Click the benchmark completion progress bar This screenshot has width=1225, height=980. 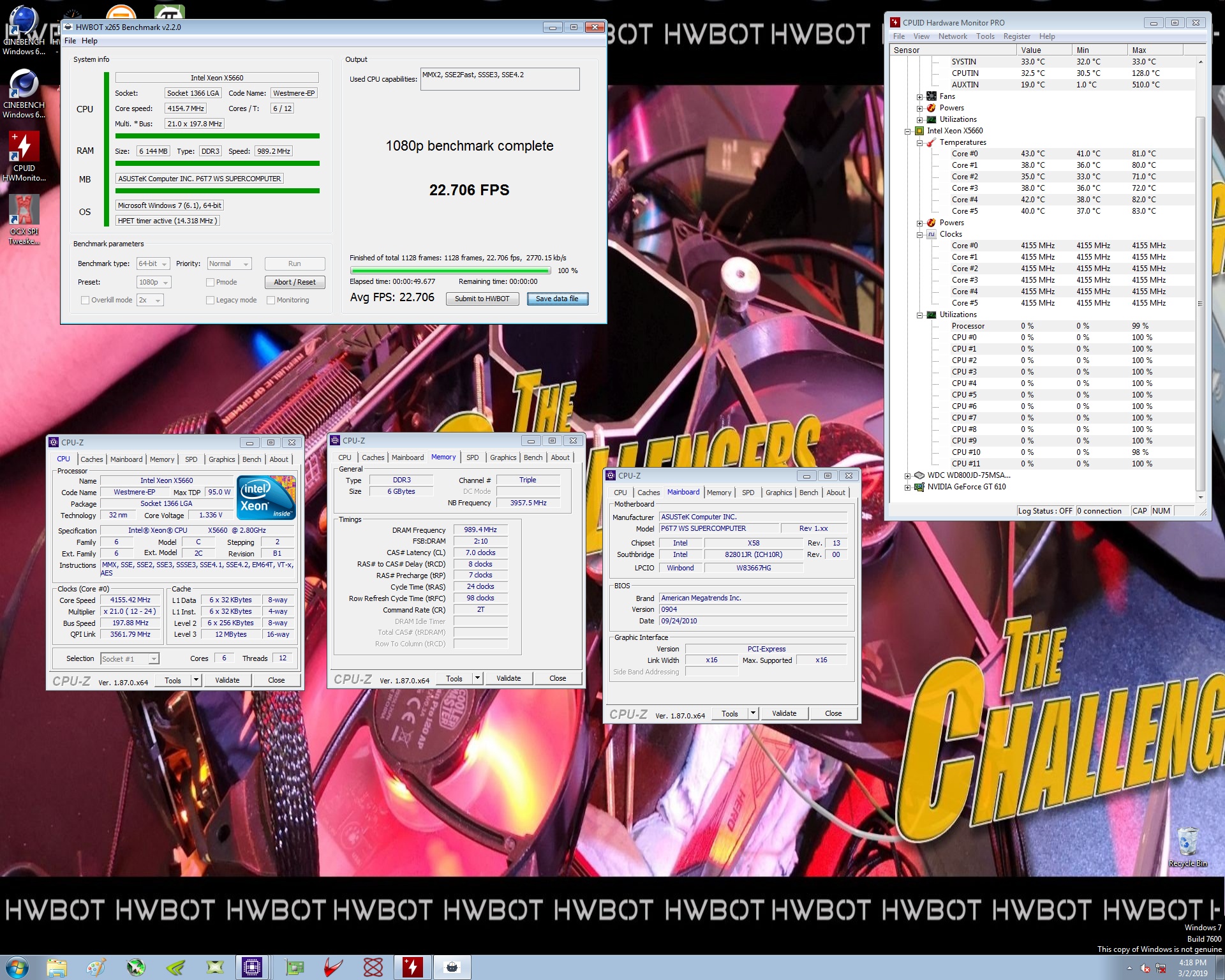click(x=450, y=271)
